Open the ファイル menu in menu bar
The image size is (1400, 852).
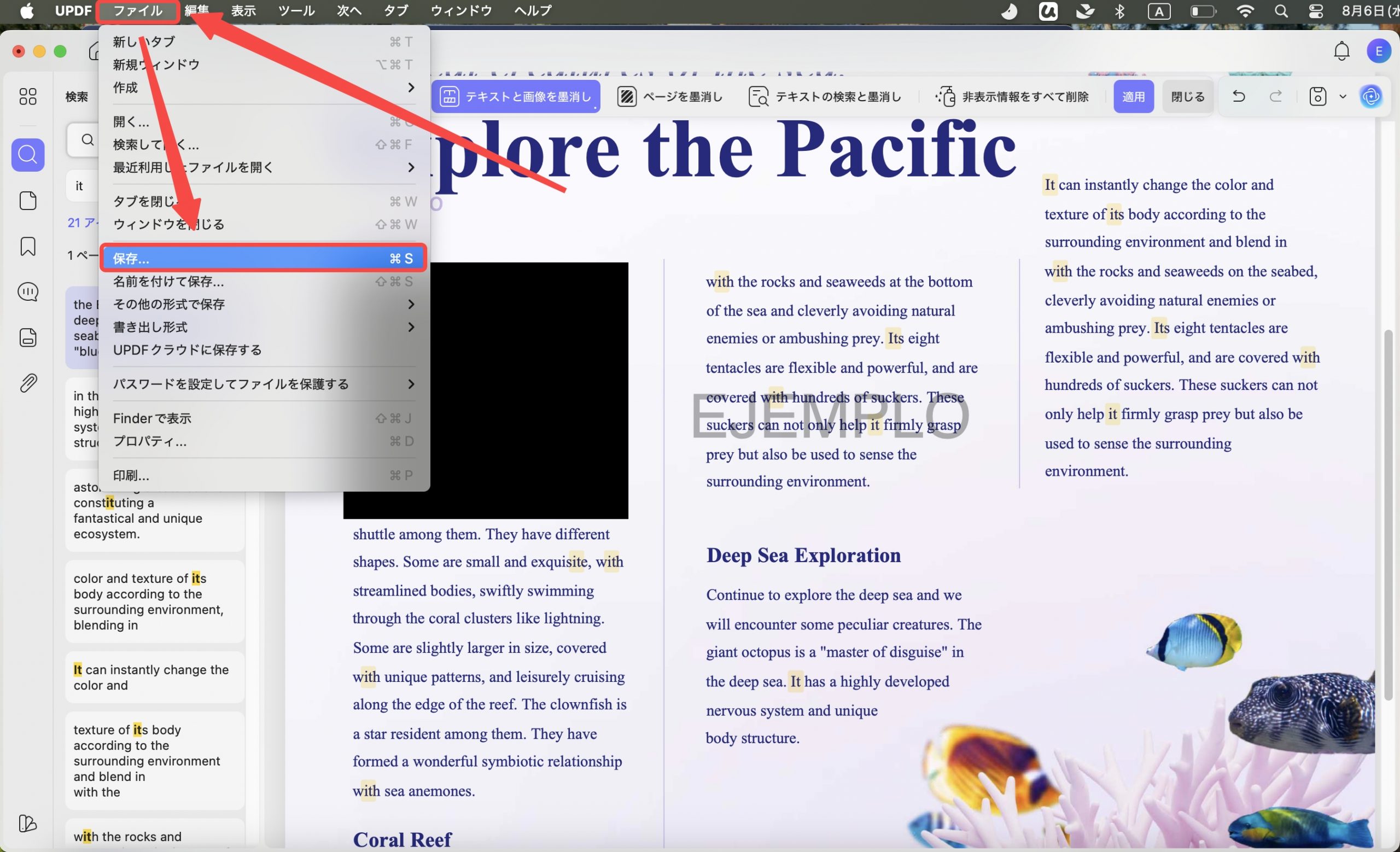tap(138, 11)
